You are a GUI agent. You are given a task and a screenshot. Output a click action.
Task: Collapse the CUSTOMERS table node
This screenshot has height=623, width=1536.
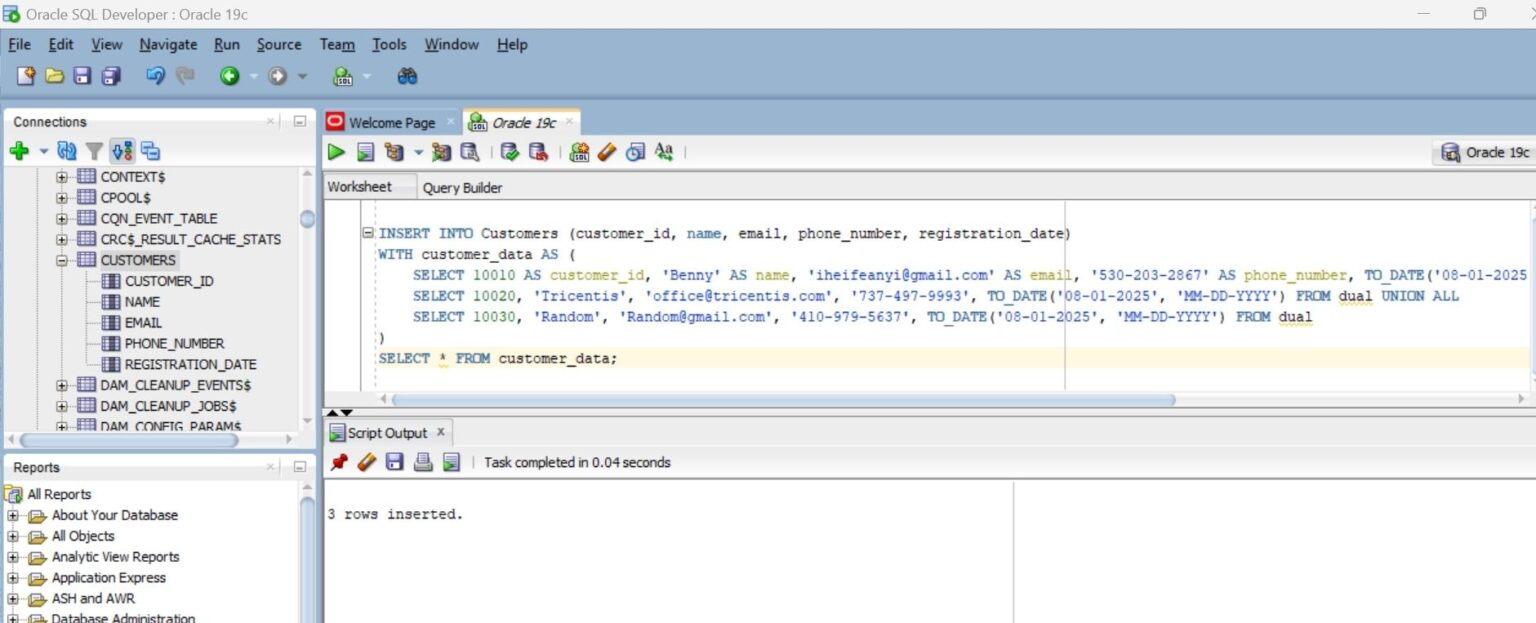(x=60, y=259)
